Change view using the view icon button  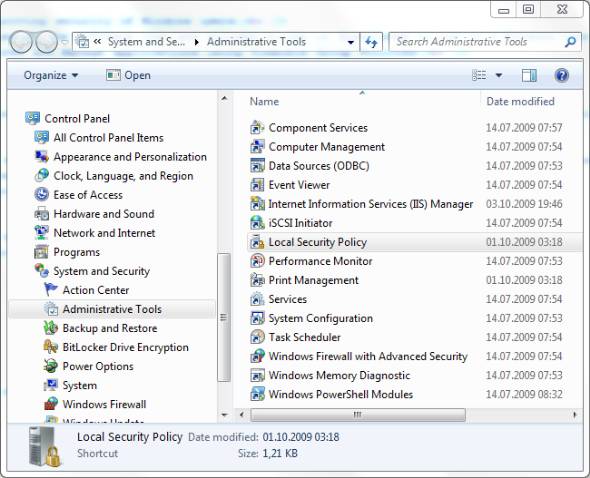479,75
